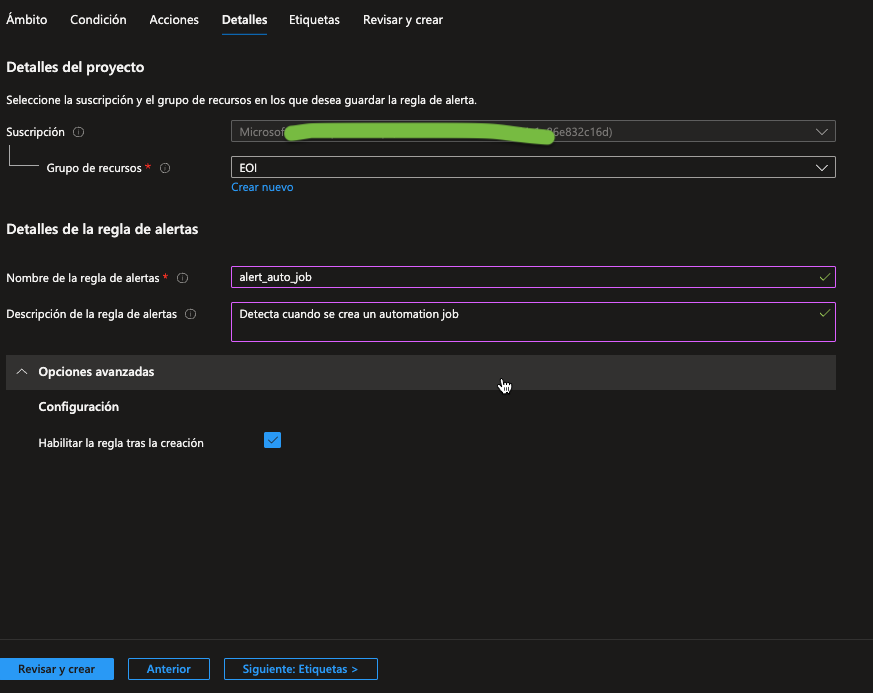Click the Opciones avanzadas collapse chevron icon
This screenshot has width=873, height=693.
pyautogui.click(x=22, y=371)
